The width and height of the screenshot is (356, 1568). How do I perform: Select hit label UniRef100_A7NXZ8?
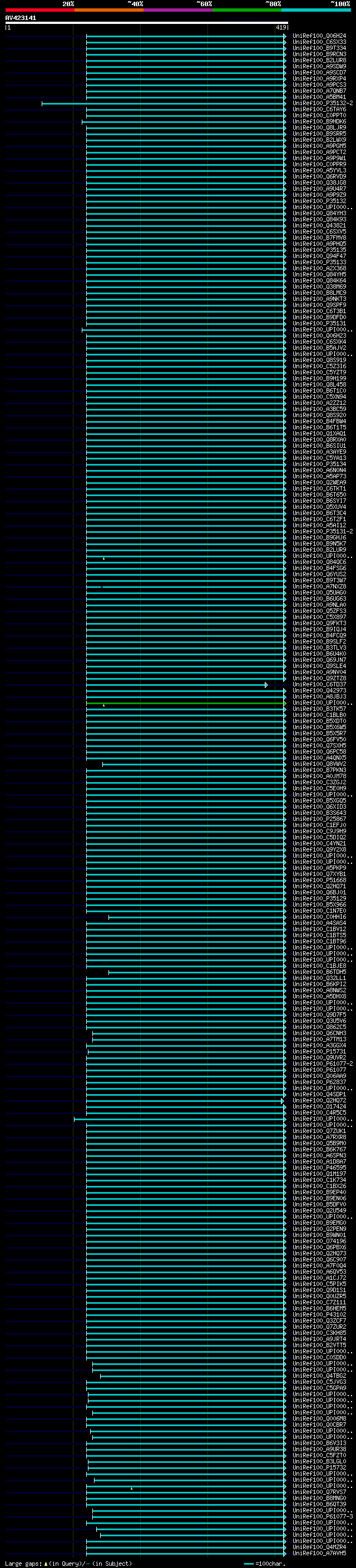pyautogui.click(x=319, y=587)
